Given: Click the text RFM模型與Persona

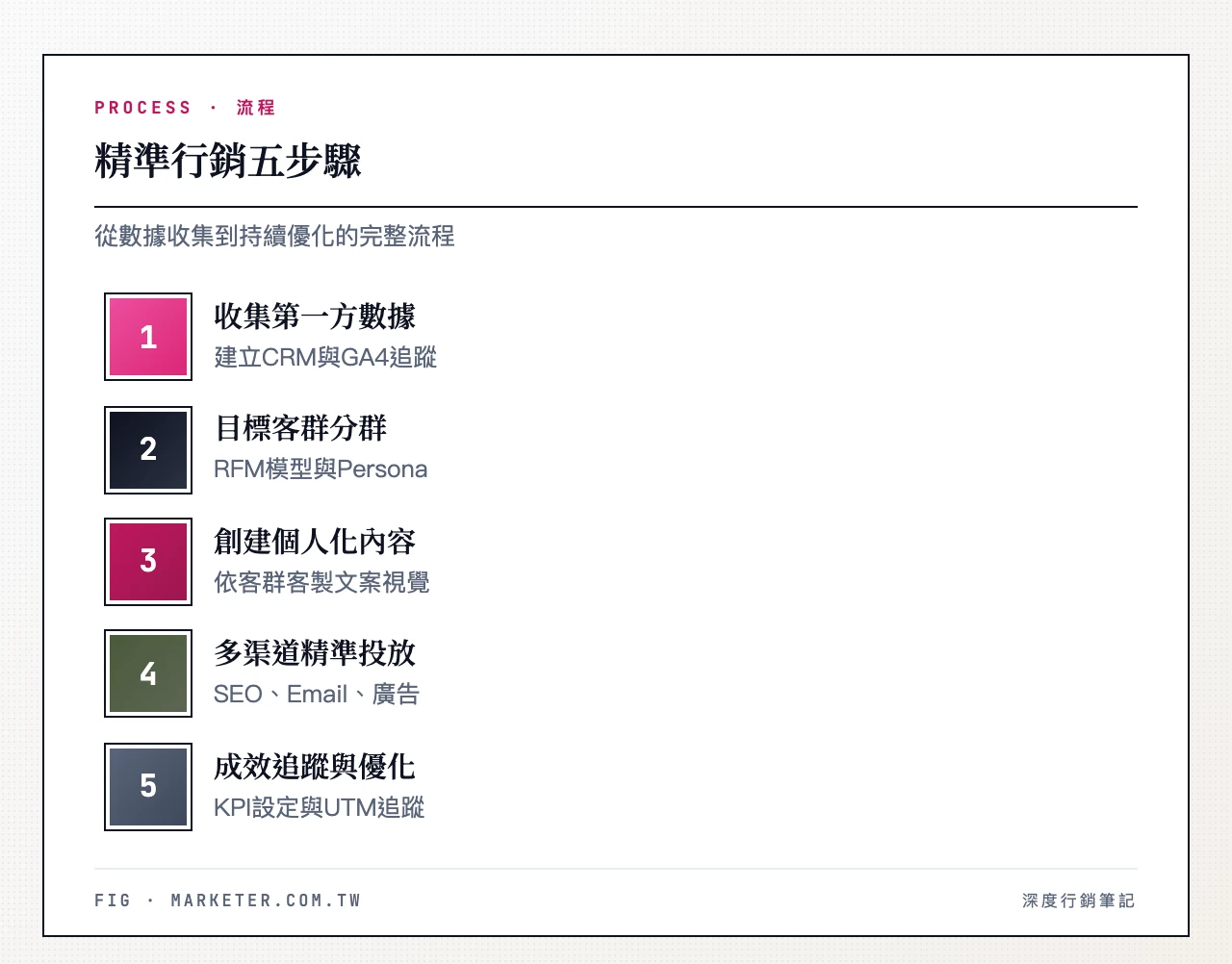Looking at the screenshot, I should point(321,469).
